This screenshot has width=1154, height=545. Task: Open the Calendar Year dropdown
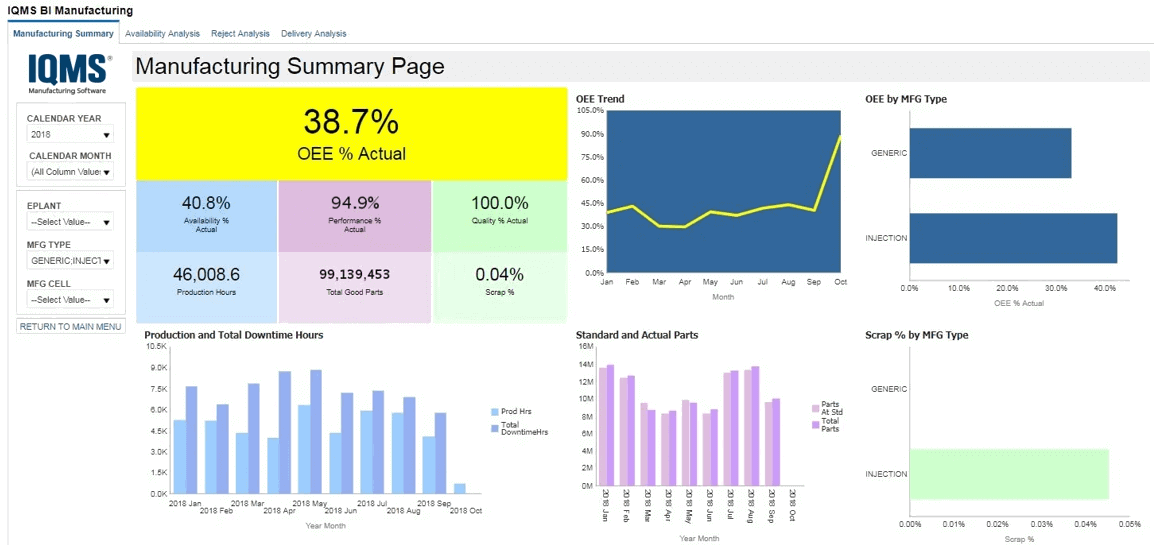point(70,135)
